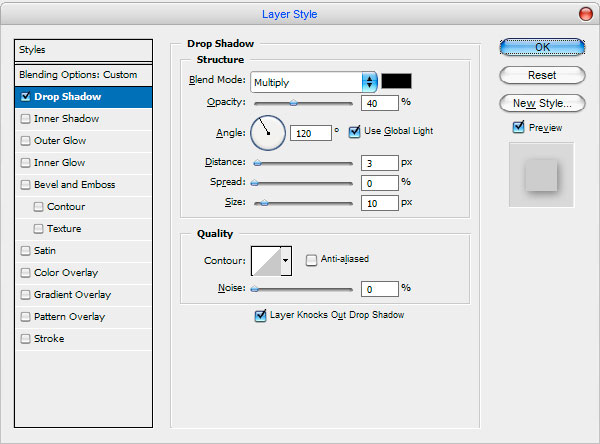Open the Color Overlay settings row
Viewport: 600px width, 444px height.
click(x=83, y=273)
